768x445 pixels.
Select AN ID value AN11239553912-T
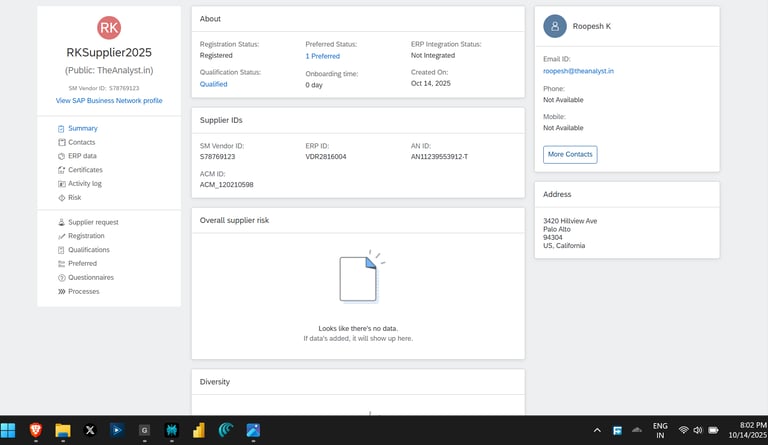click(x=439, y=157)
